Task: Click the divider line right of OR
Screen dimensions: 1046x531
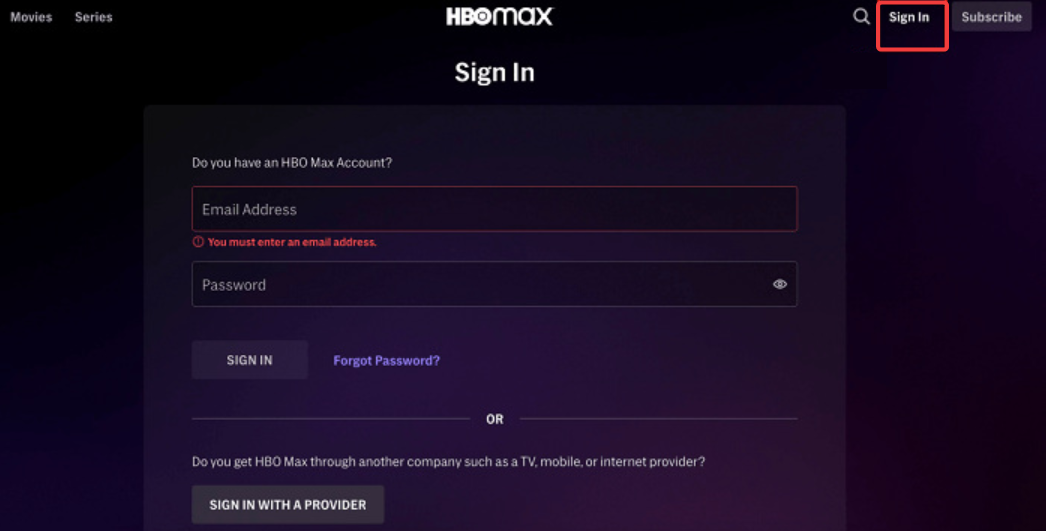Action: tap(658, 419)
